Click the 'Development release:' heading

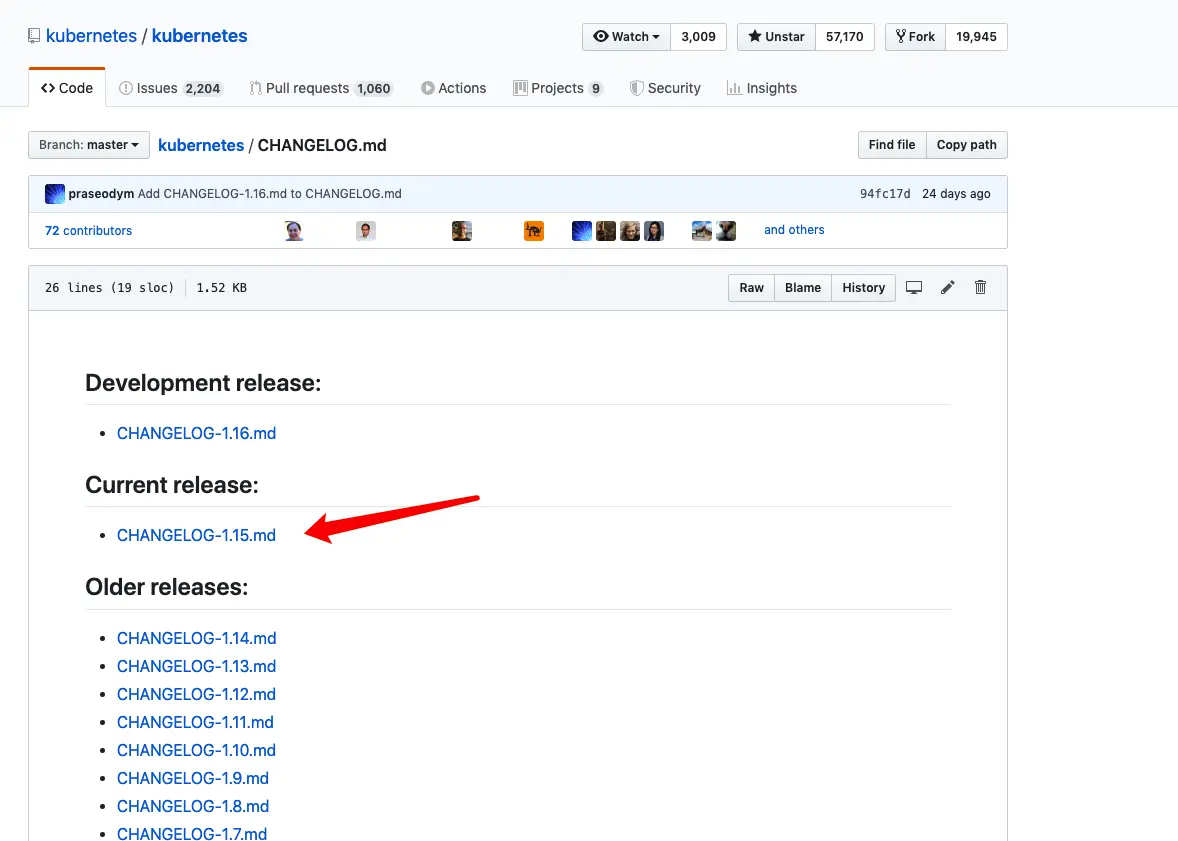tap(203, 383)
